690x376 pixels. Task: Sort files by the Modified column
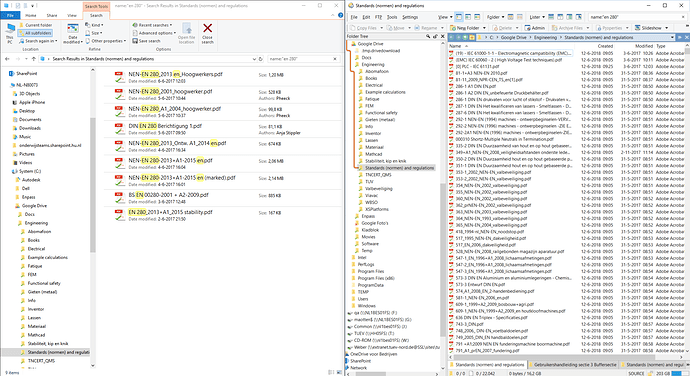tap(644, 46)
